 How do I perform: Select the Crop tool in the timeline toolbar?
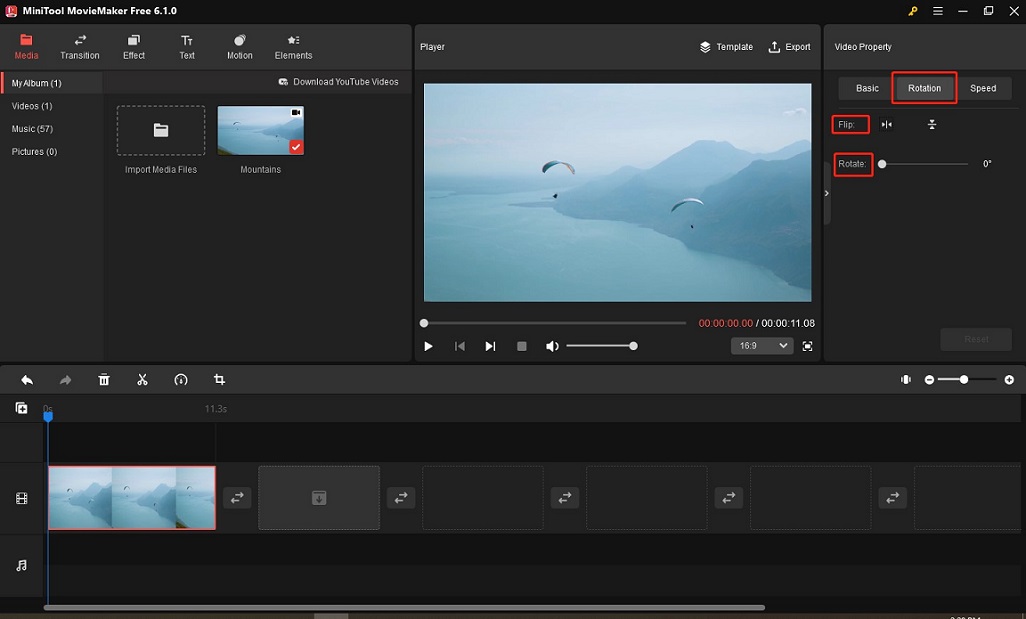click(219, 380)
